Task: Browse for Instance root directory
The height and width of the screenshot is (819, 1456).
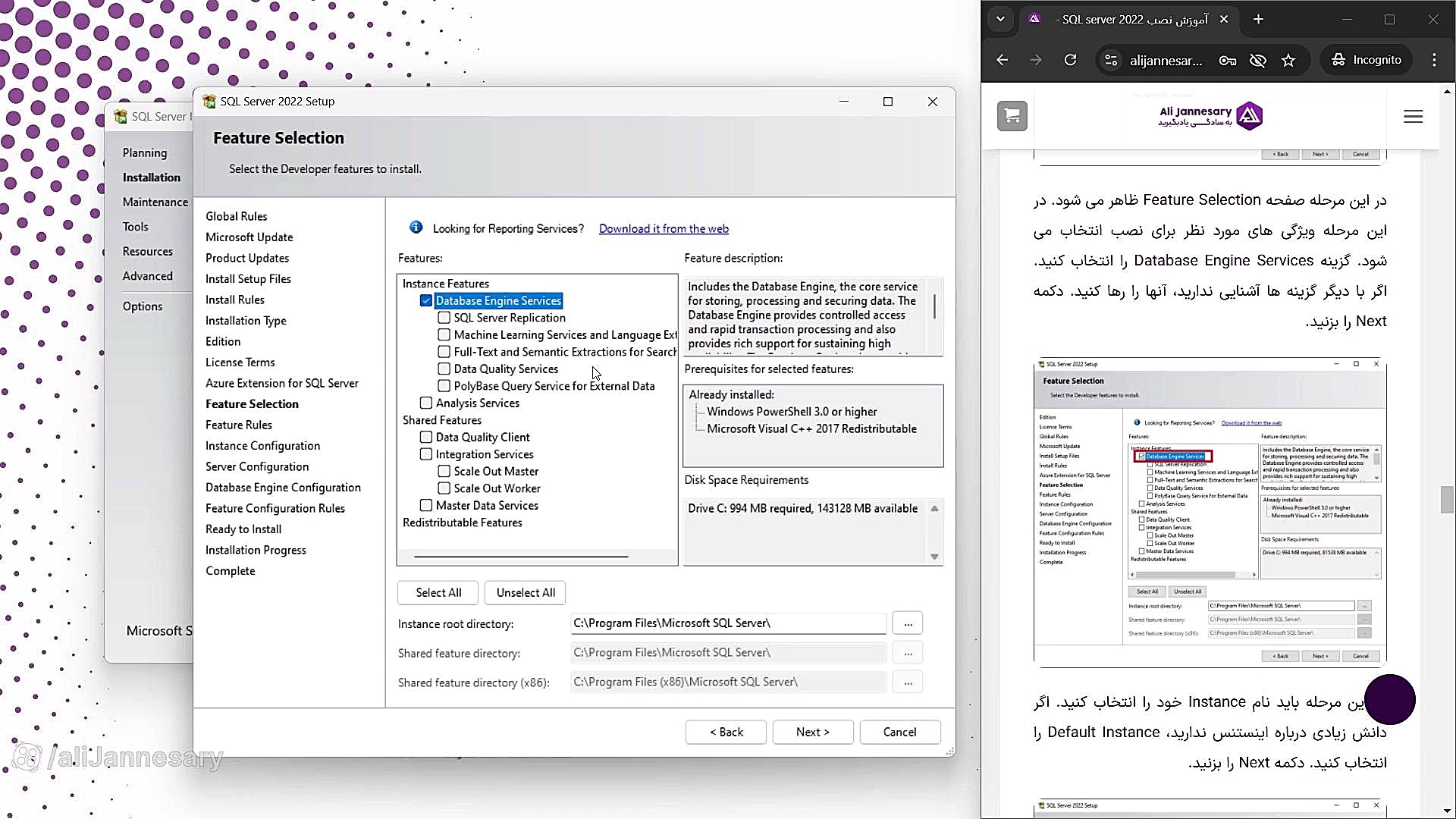Action: pos(908,623)
